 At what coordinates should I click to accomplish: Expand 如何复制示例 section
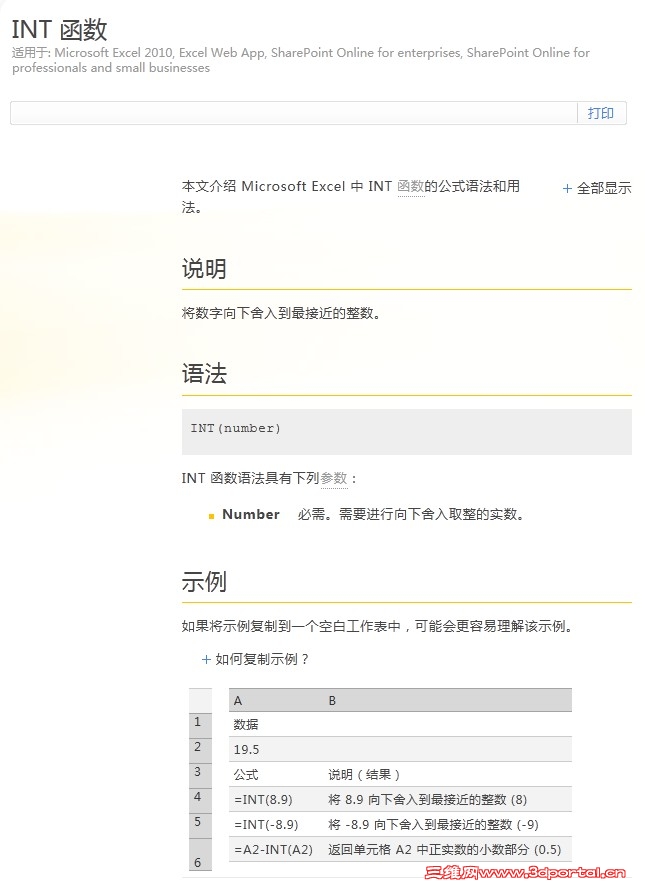pyautogui.click(x=256, y=659)
